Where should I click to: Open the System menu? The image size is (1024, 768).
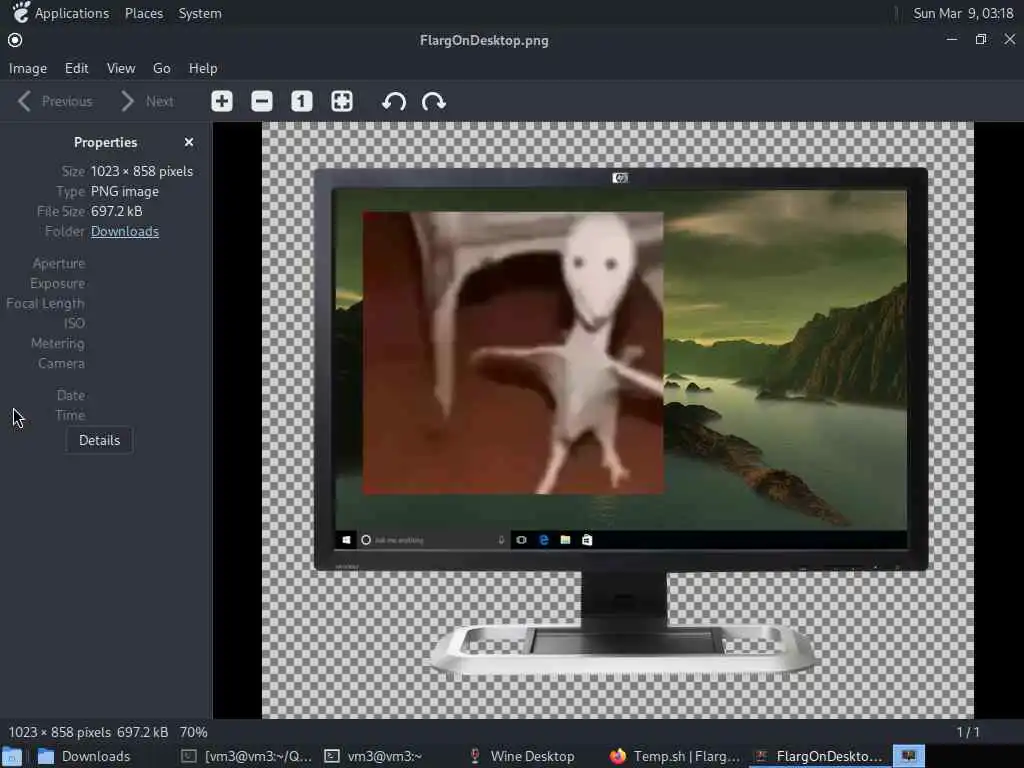pos(200,13)
